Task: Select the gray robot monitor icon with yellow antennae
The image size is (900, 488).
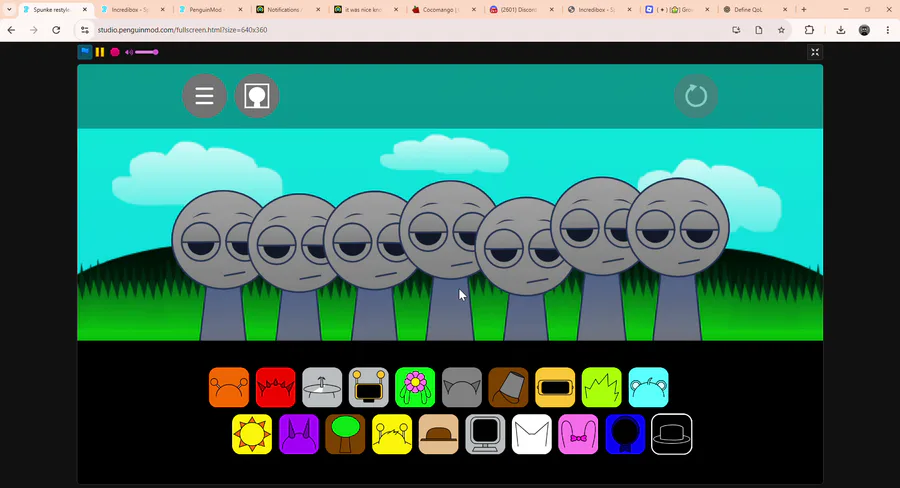Action: pyautogui.click(x=368, y=388)
